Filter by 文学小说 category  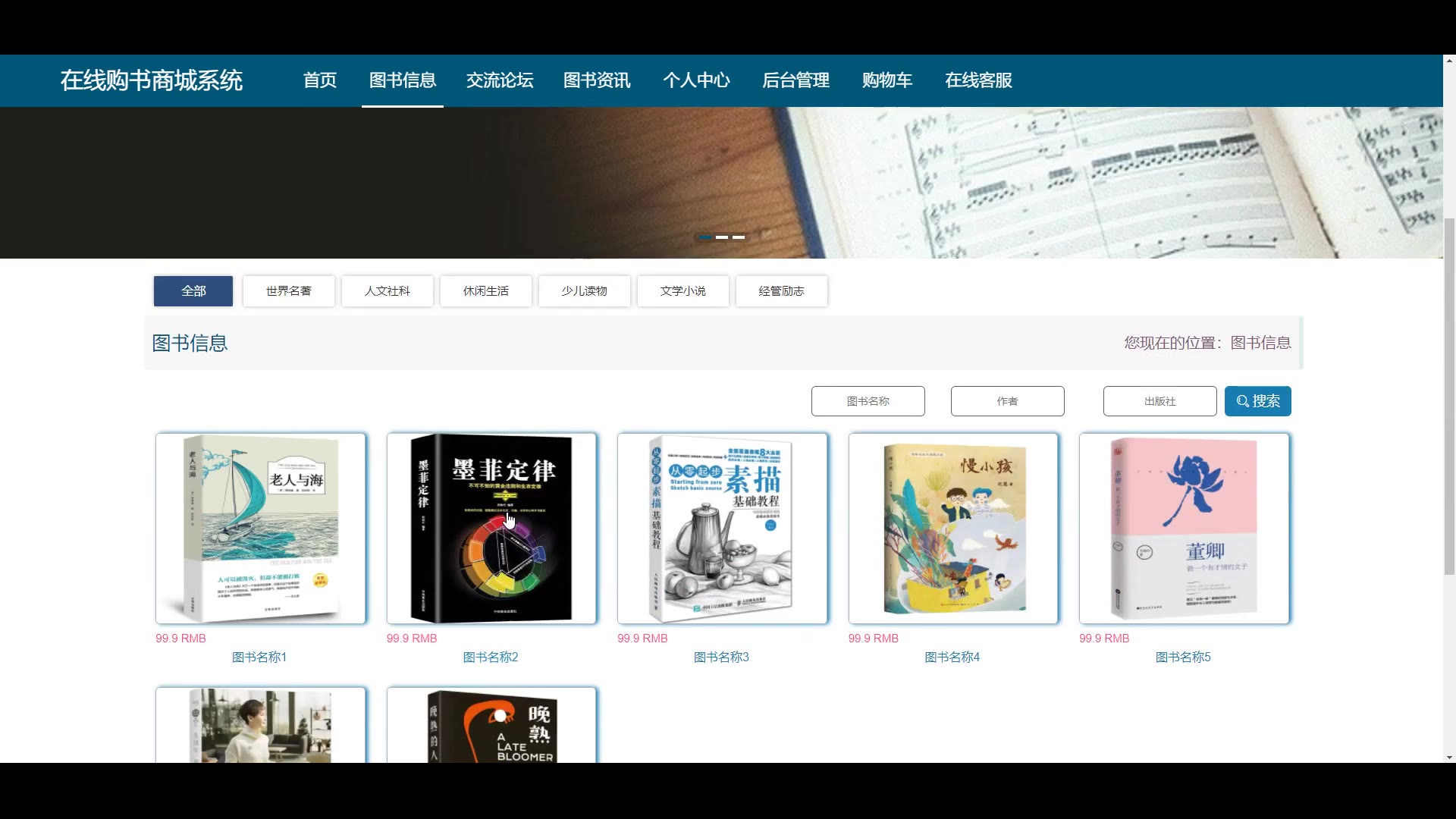(683, 291)
